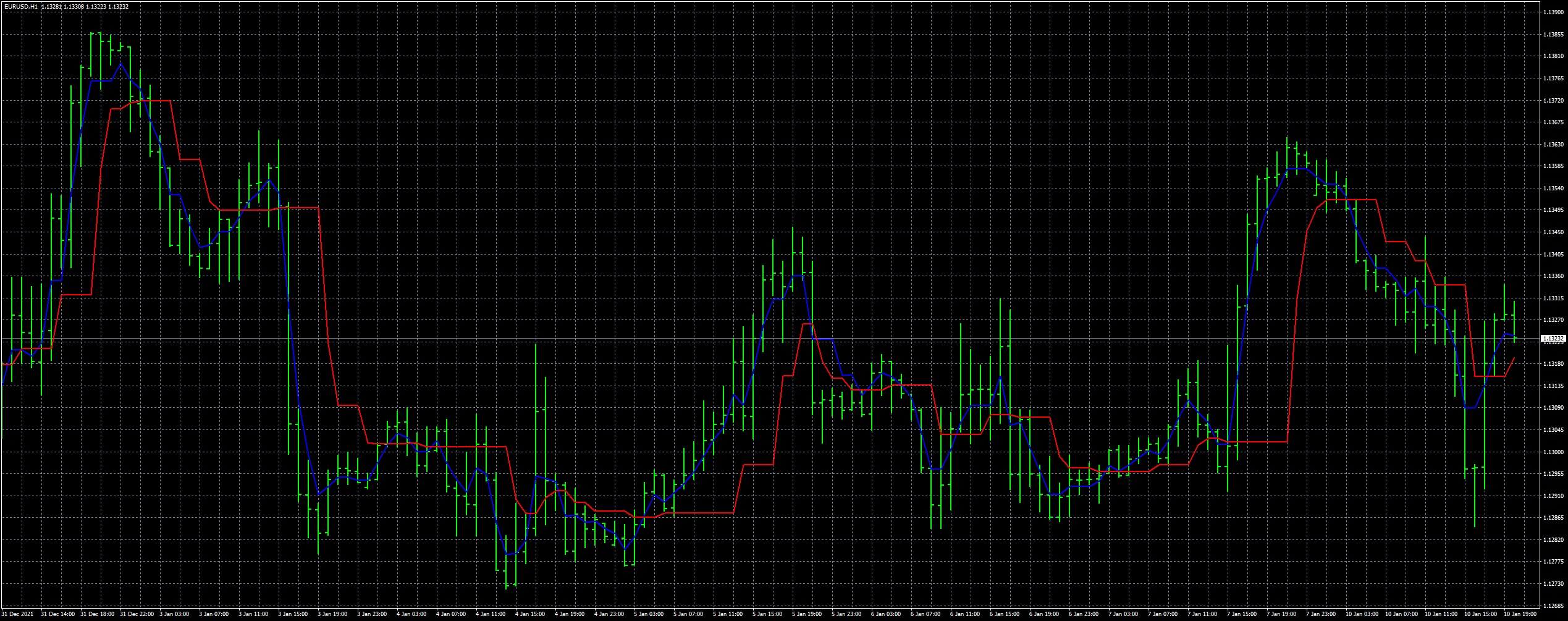Click the 1.12910 price axis label

[1553, 496]
